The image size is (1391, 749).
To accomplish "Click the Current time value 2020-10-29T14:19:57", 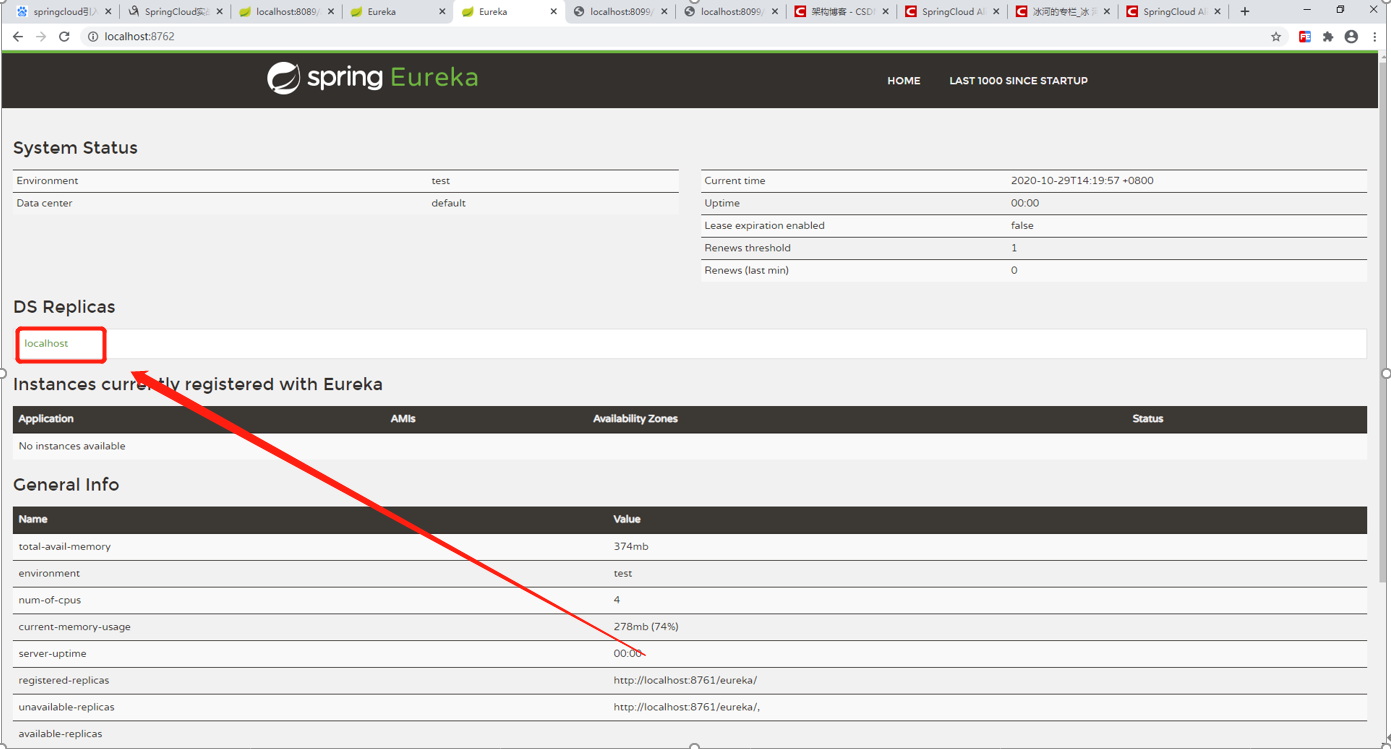I will (x=1082, y=181).
